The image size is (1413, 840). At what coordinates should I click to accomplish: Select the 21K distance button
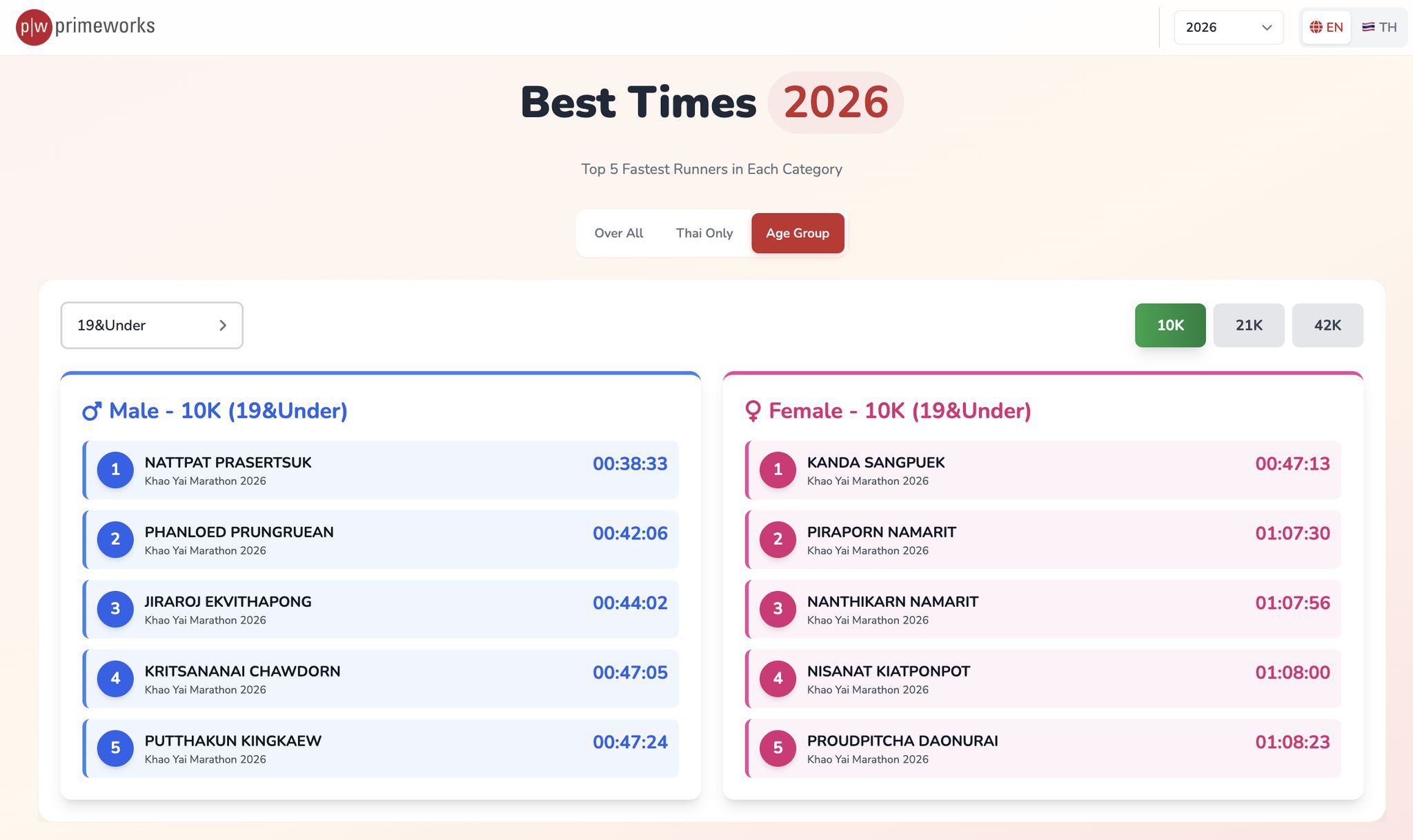pos(1249,326)
